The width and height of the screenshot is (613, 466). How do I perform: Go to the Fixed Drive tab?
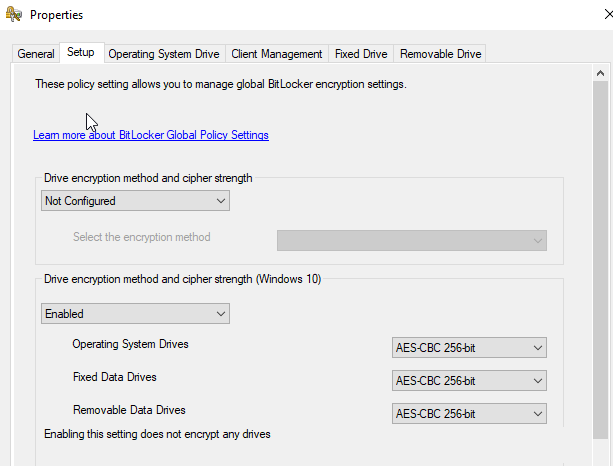(361, 54)
